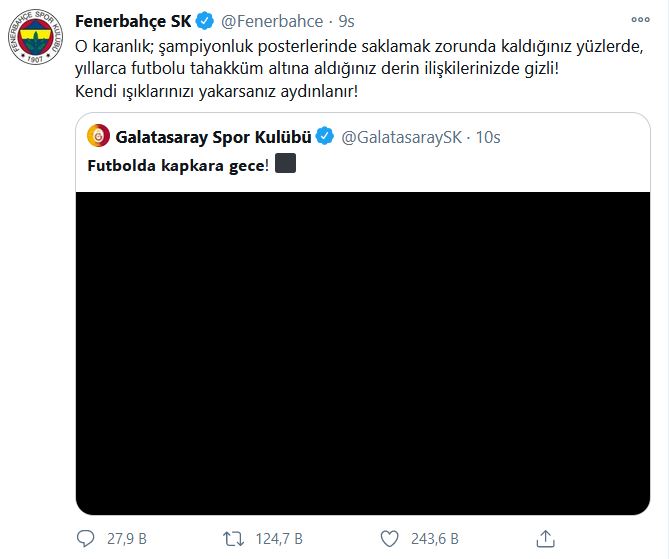This screenshot has width=669, height=559.
Task: Open the black image in quoted tweet
Action: pyautogui.click(x=363, y=353)
